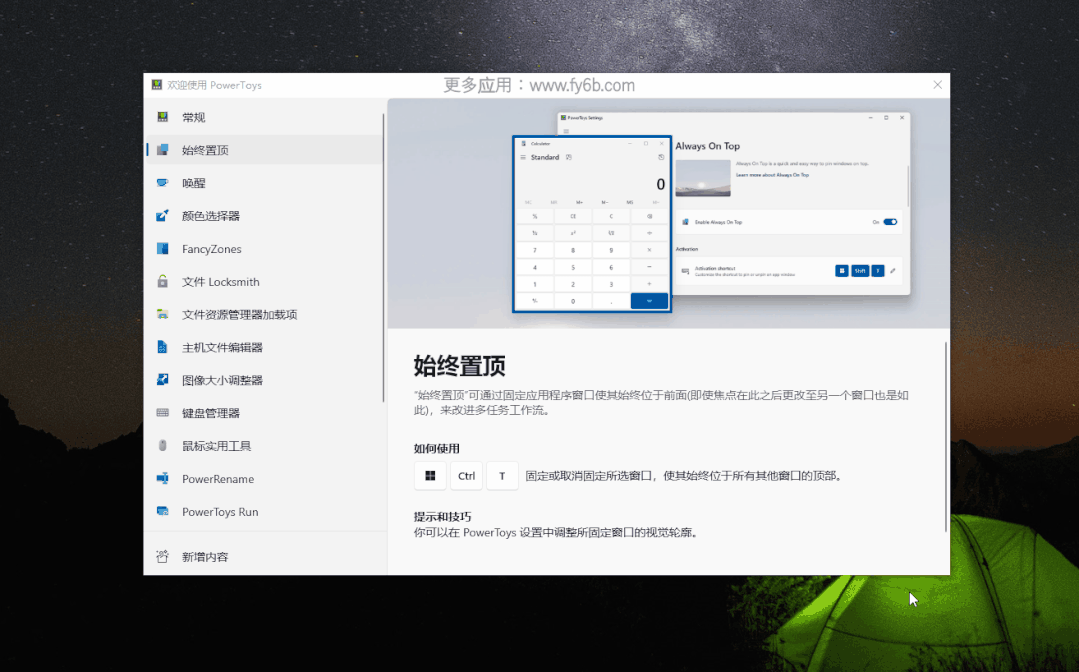Click the 新增内容 sparkle icon

tap(162, 556)
